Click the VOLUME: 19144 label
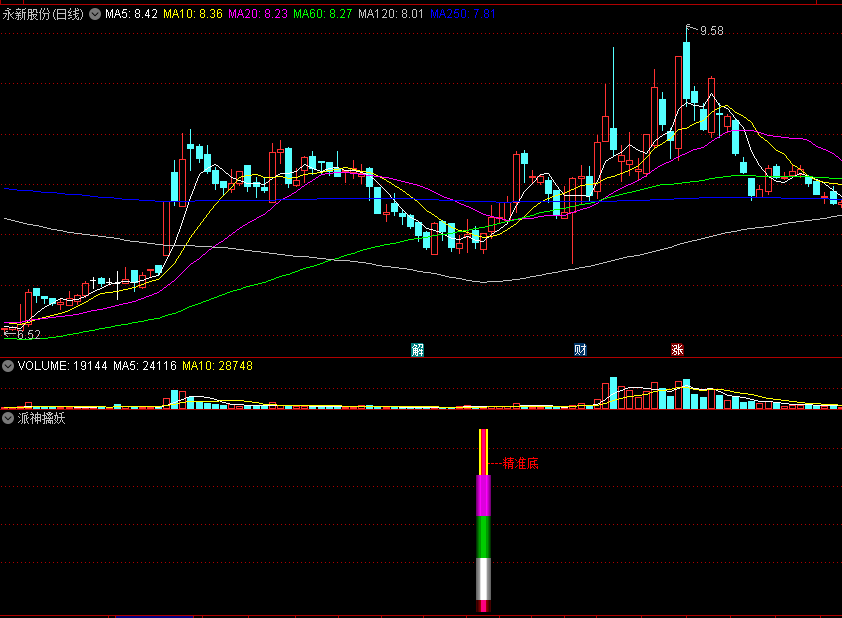The image size is (842, 618). (x=62, y=366)
